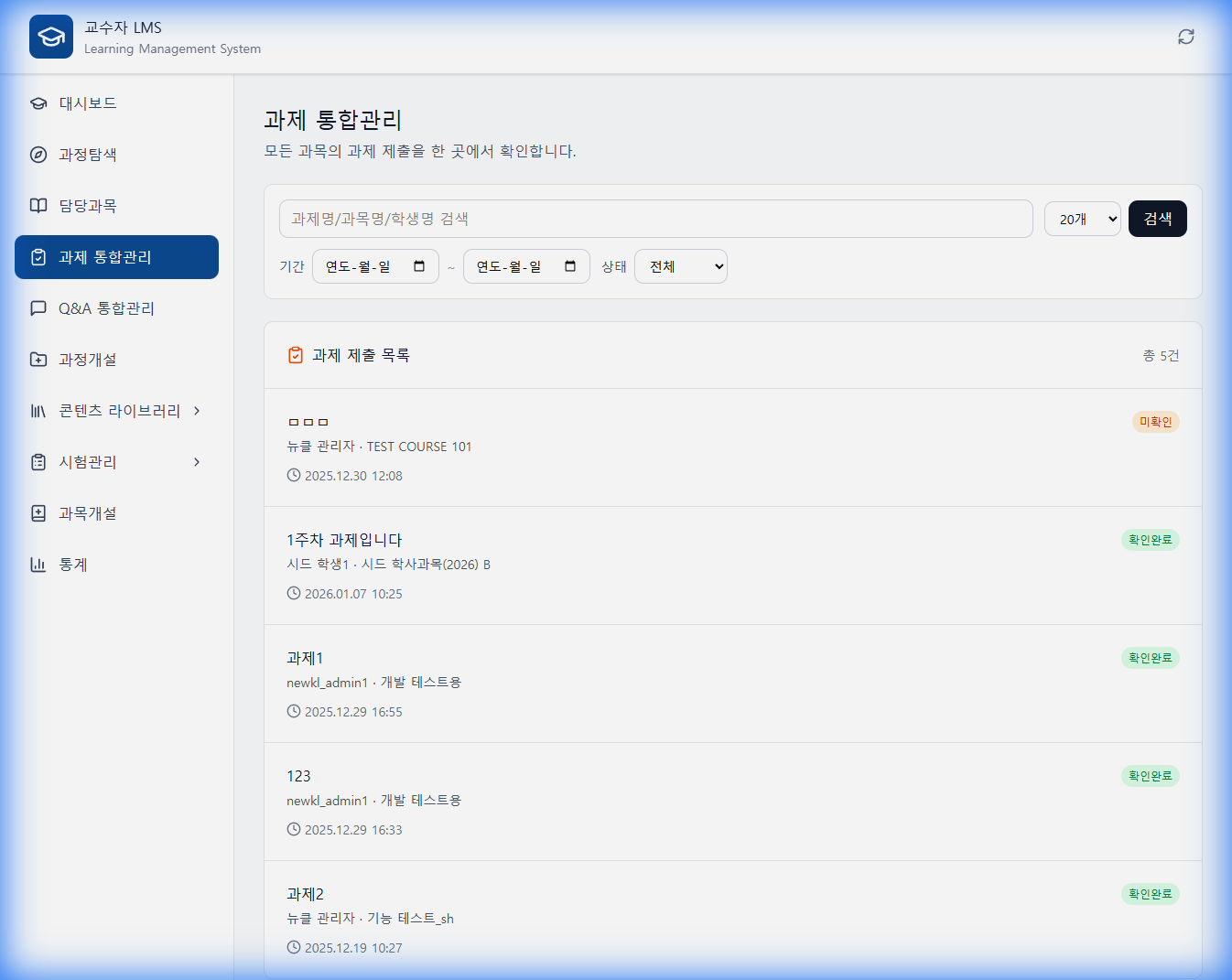Click the 과목개설 icon in the sidebar
Viewport: 1232px width, 980px height.
(x=38, y=513)
